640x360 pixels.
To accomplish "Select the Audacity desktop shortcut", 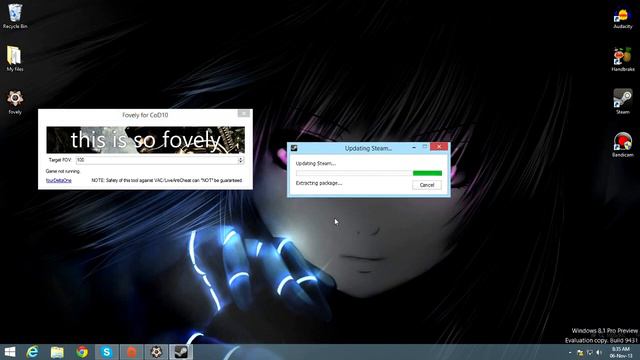I will (622, 18).
